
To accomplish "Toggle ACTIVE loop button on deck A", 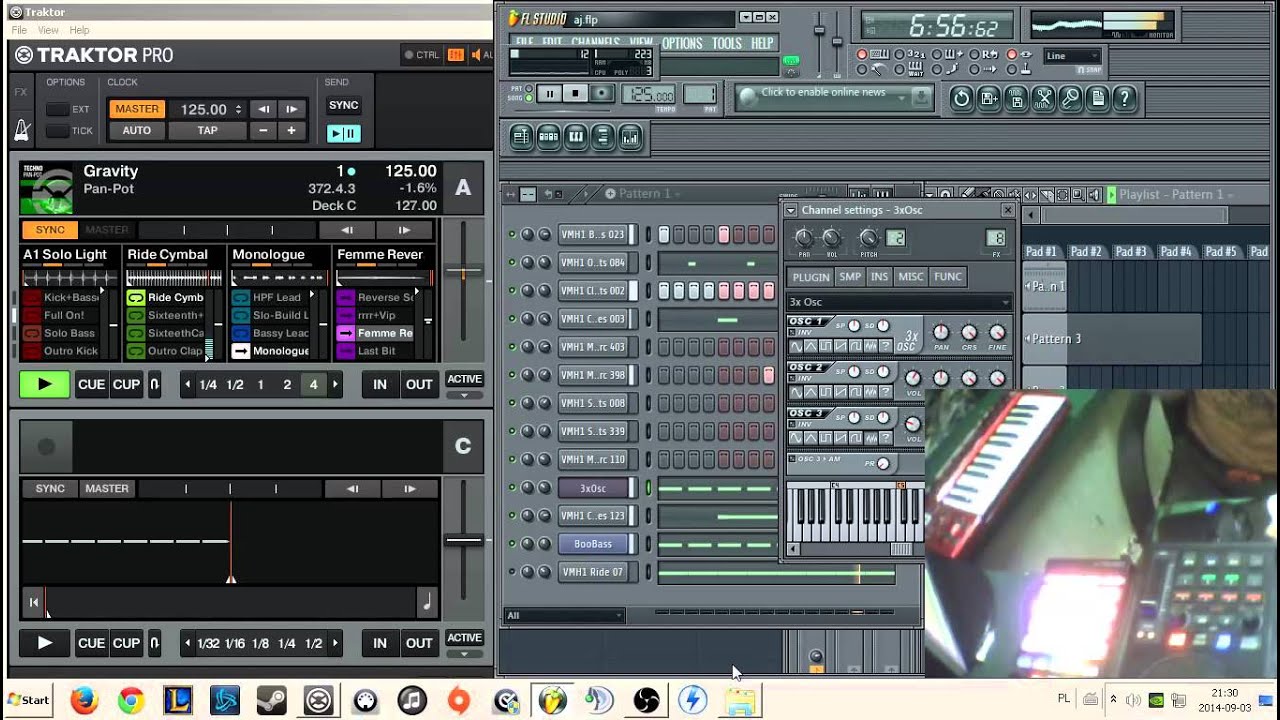I will [x=464, y=379].
